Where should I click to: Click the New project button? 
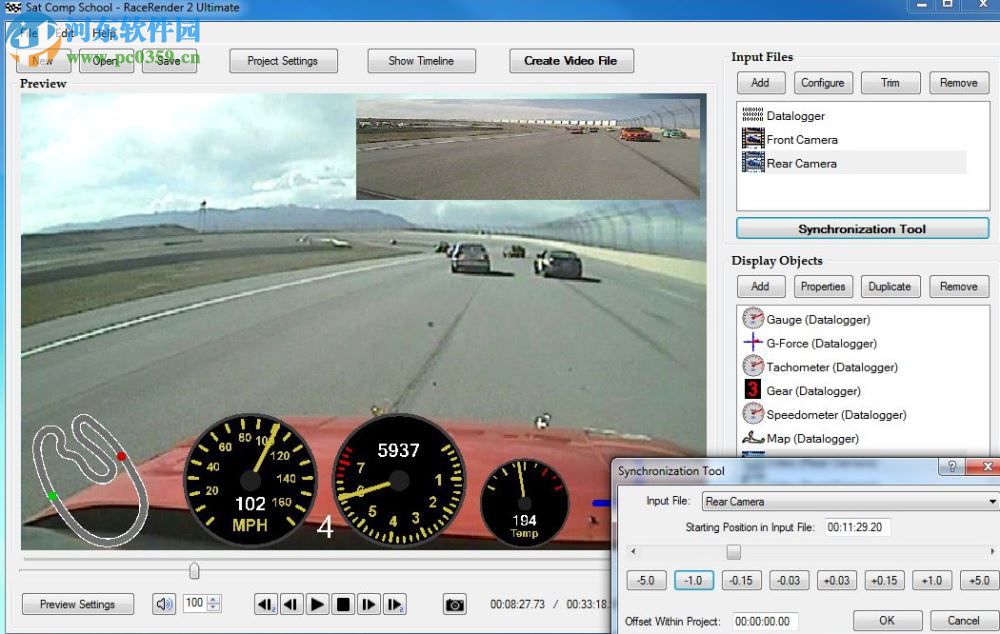click(43, 61)
